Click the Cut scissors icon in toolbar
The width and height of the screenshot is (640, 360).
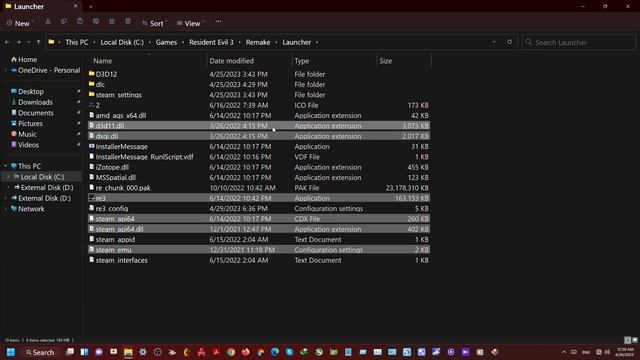click(48, 22)
